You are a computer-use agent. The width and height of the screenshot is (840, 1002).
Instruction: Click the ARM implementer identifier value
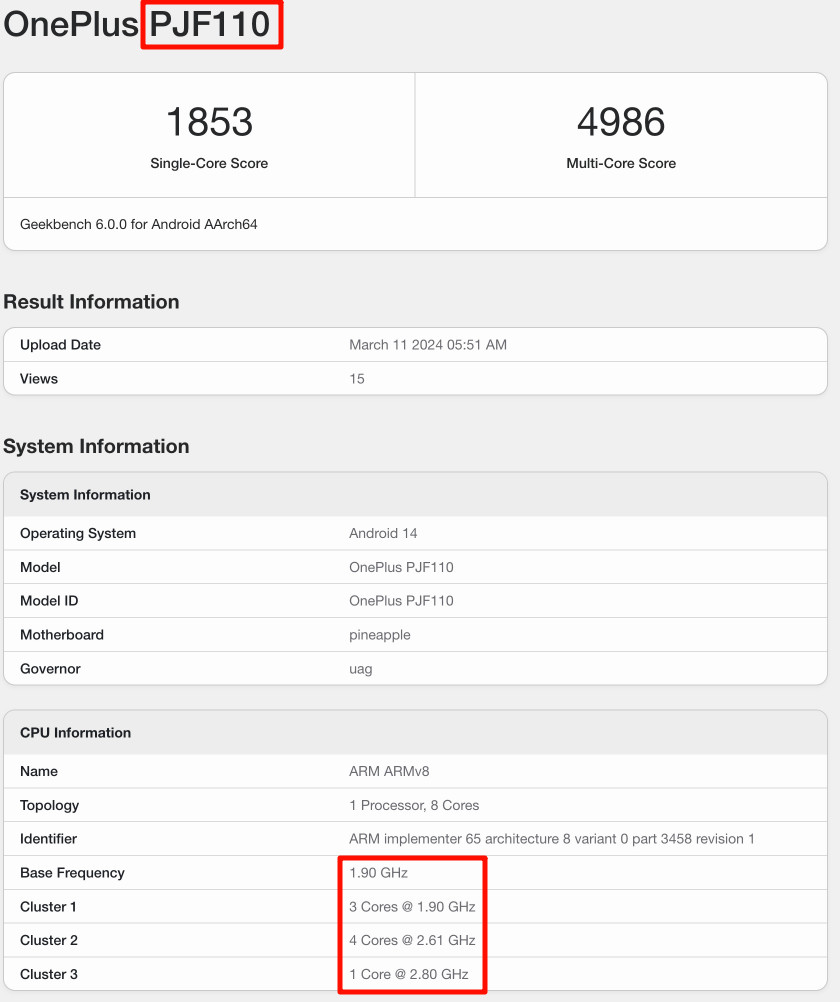point(552,839)
